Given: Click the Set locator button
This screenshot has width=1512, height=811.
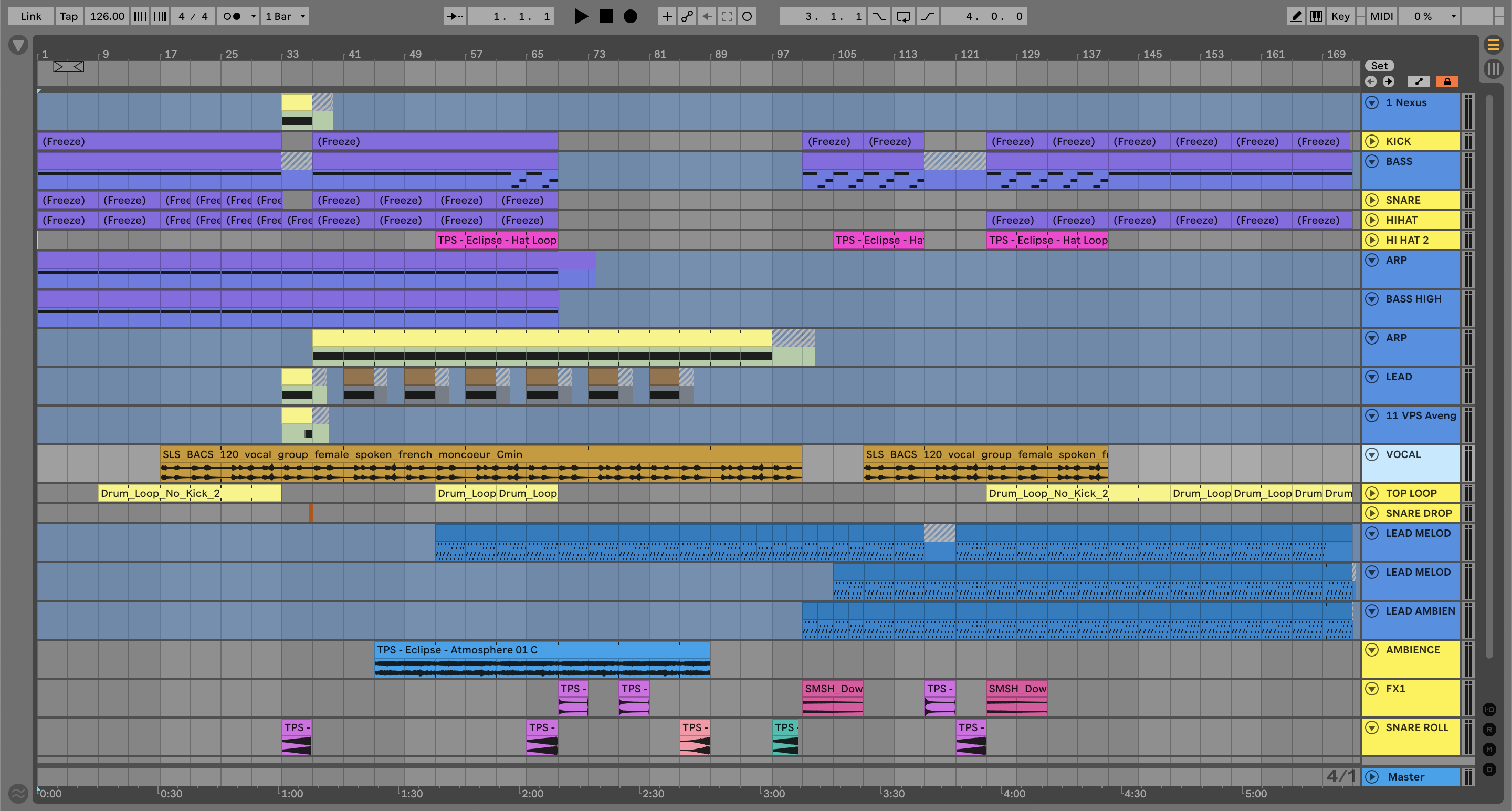Looking at the screenshot, I should click(x=1379, y=66).
